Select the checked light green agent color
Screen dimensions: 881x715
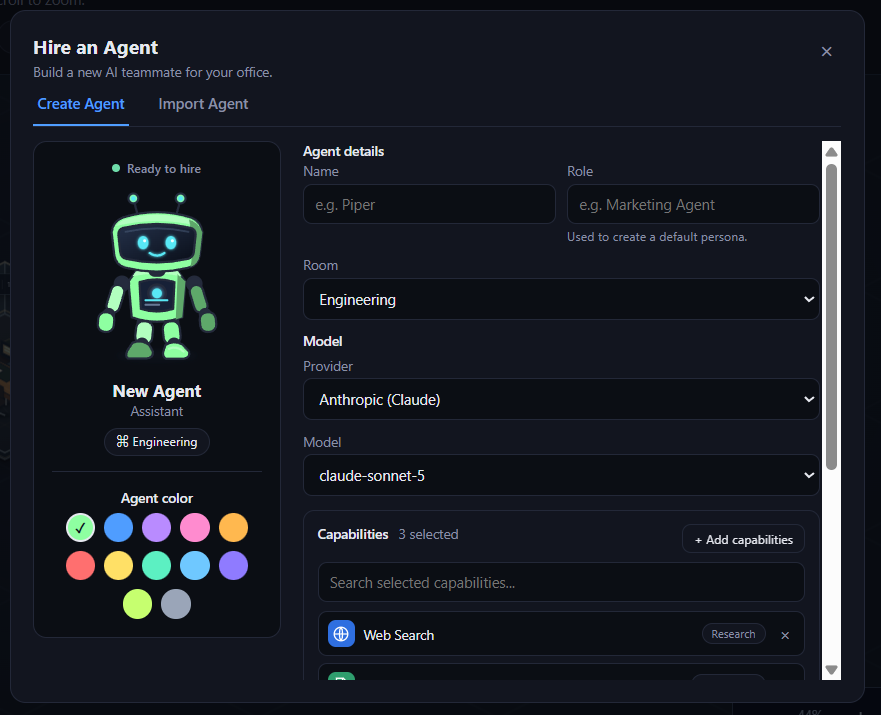(x=80, y=527)
